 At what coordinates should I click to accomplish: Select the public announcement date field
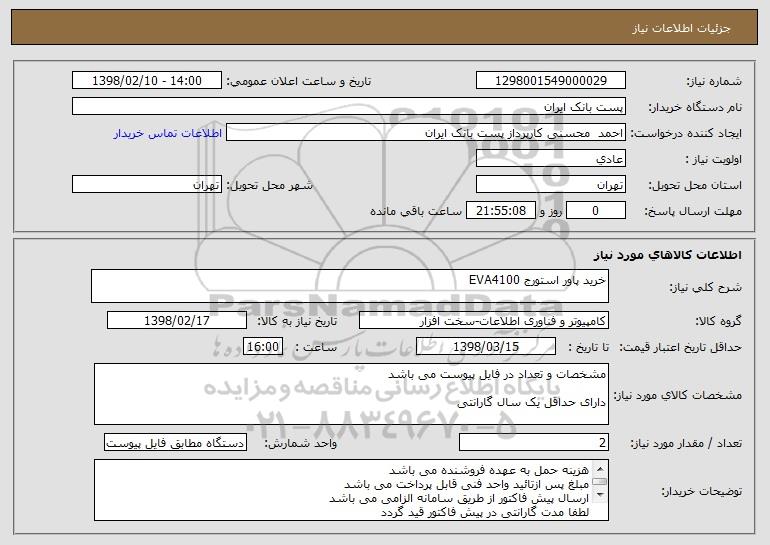click(x=147, y=81)
